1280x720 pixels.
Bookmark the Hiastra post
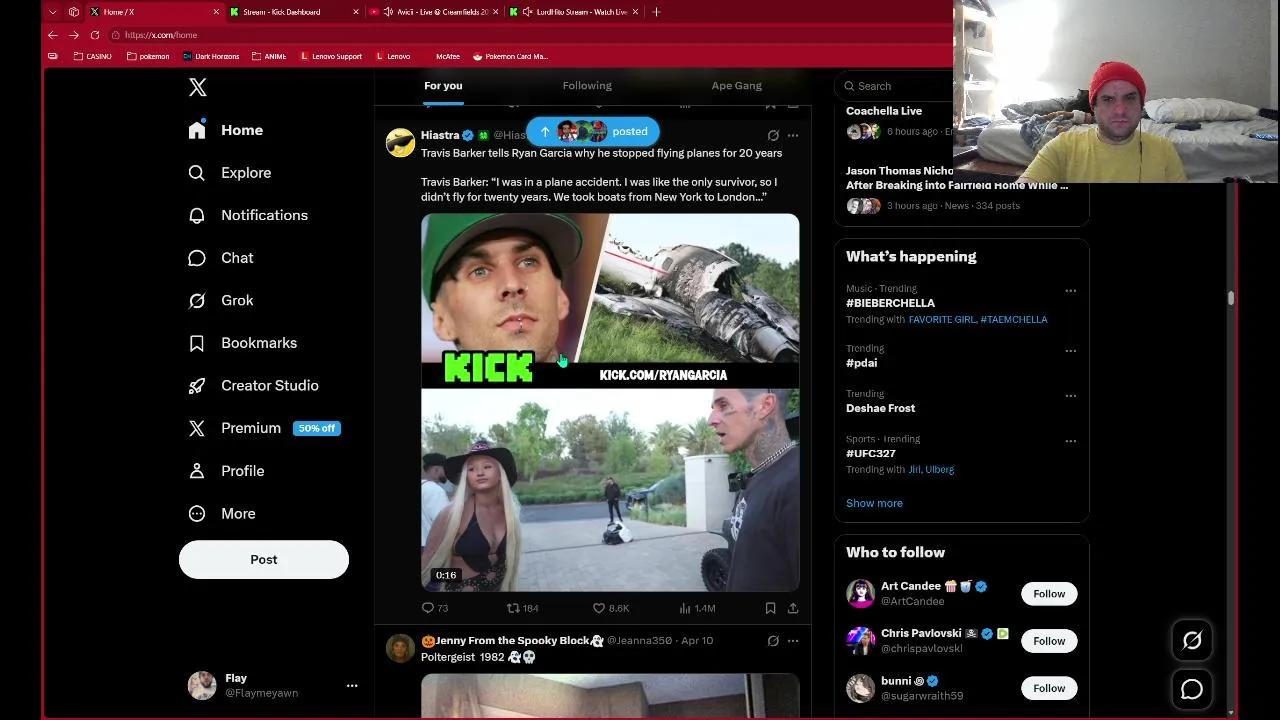[770, 608]
